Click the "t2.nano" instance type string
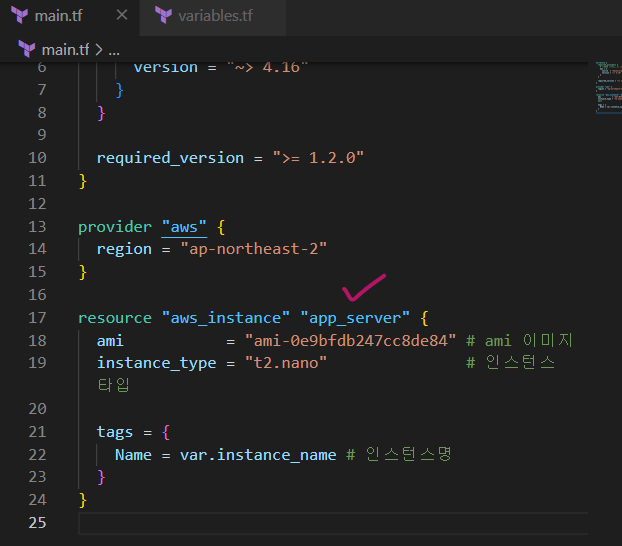Viewport: 622px width, 546px height. click(286, 363)
